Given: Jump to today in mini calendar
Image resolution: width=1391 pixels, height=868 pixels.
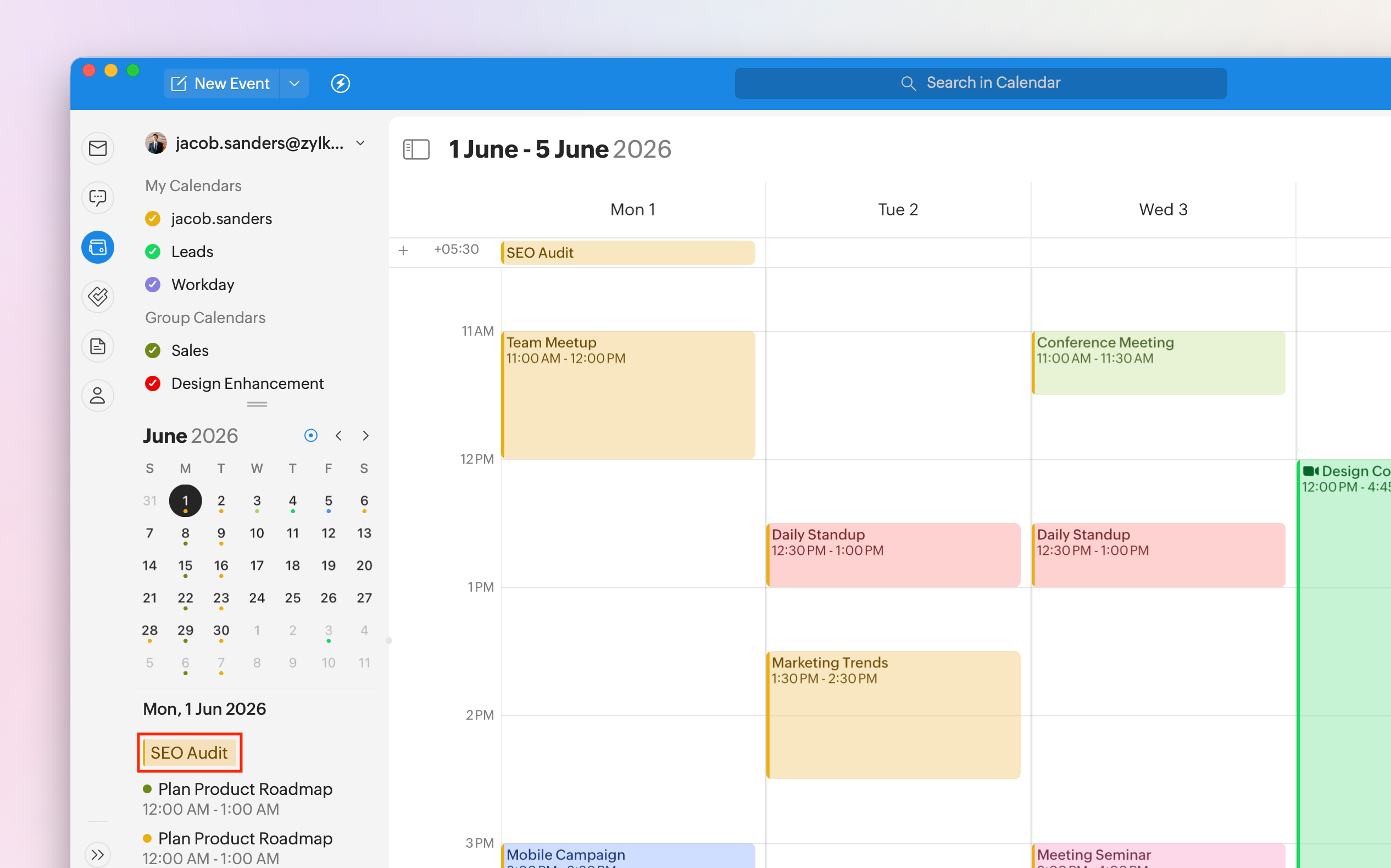Looking at the screenshot, I should click(x=310, y=436).
